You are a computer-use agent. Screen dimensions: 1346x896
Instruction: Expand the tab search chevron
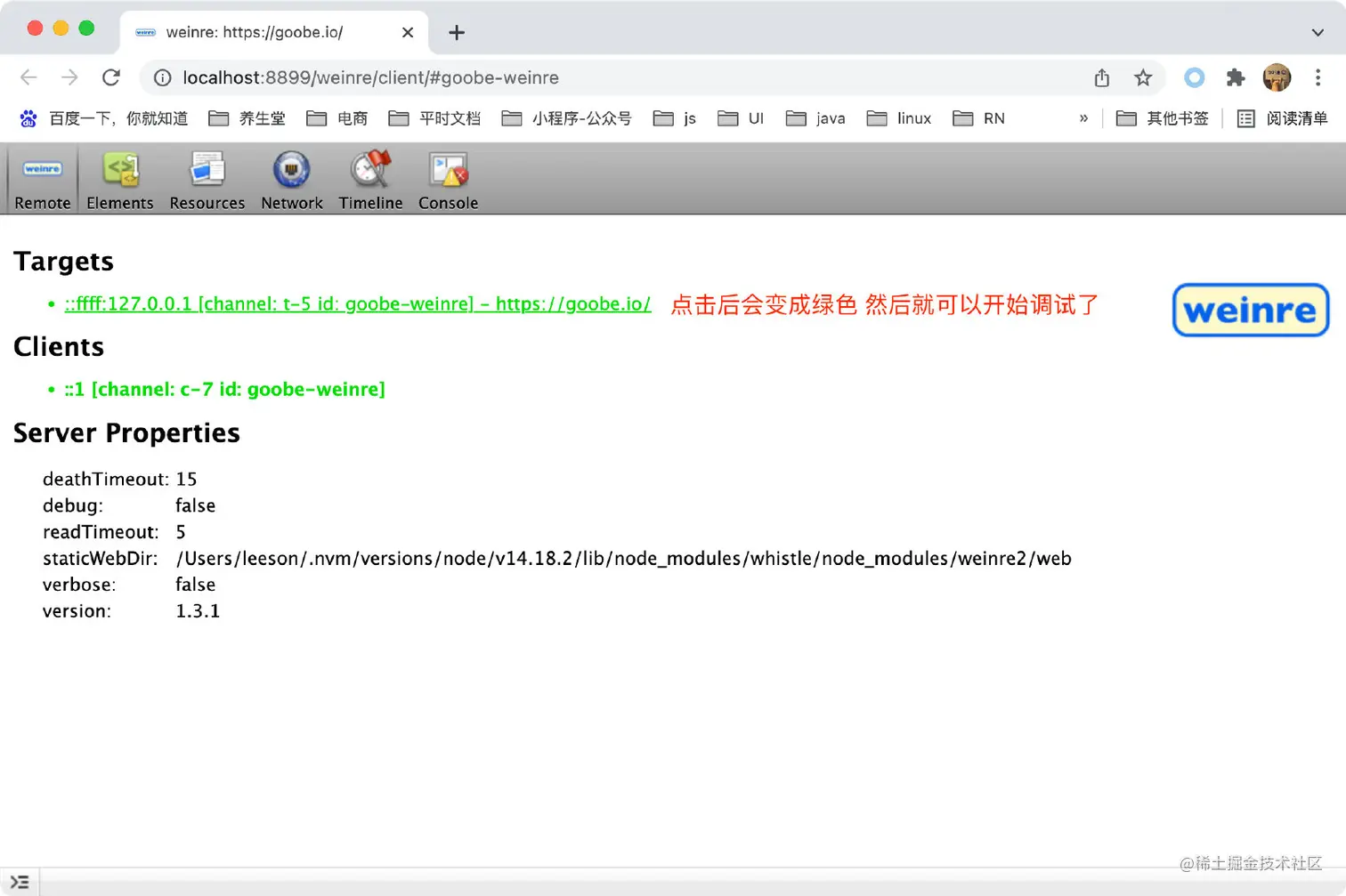[x=1318, y=33]
